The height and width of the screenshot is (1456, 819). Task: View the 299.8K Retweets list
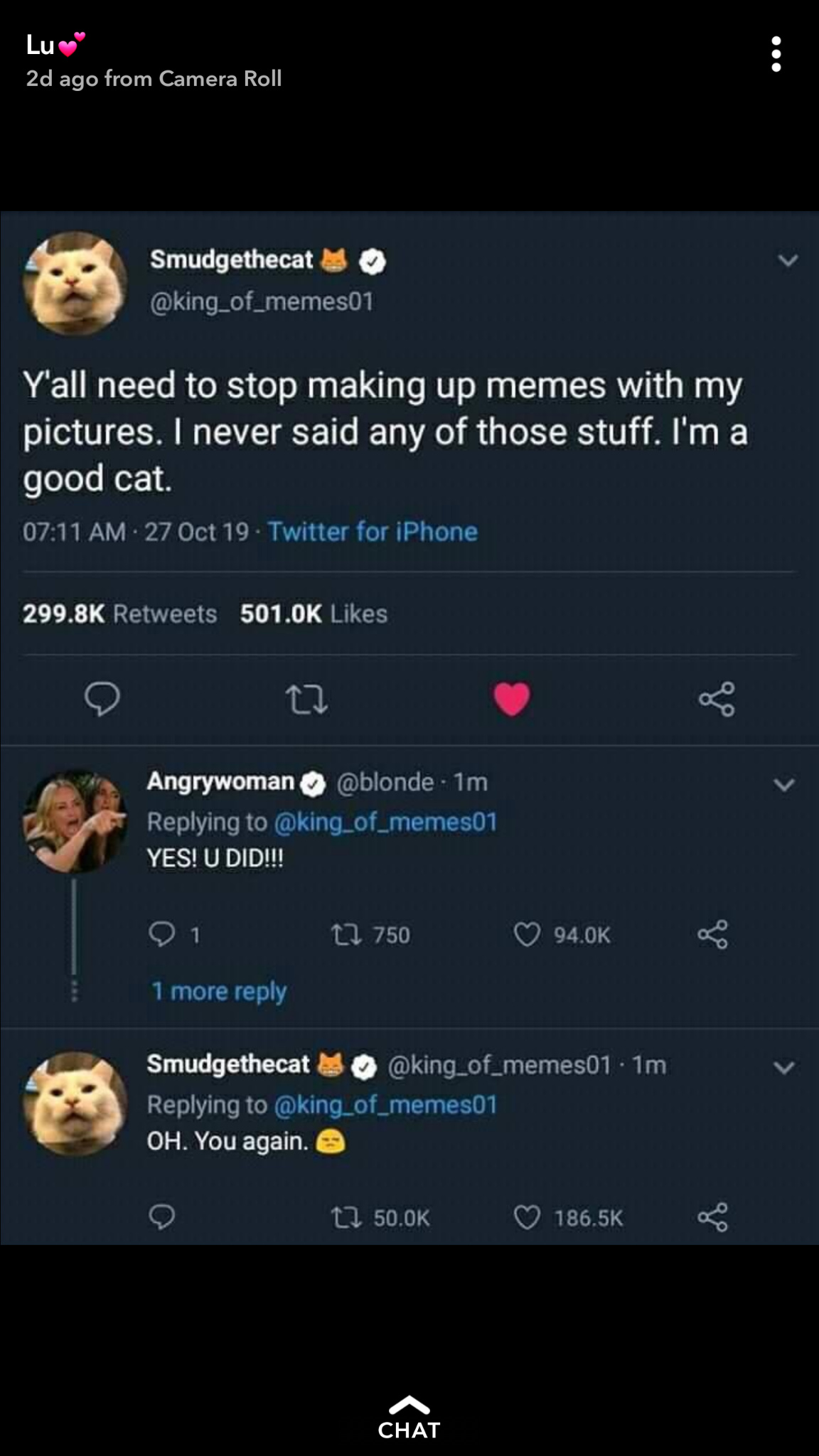point(119,614)
